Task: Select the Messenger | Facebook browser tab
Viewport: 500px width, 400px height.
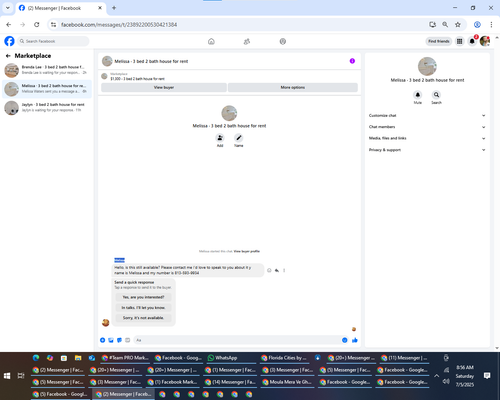Action: pyautogui.click(x=61, y=8)
